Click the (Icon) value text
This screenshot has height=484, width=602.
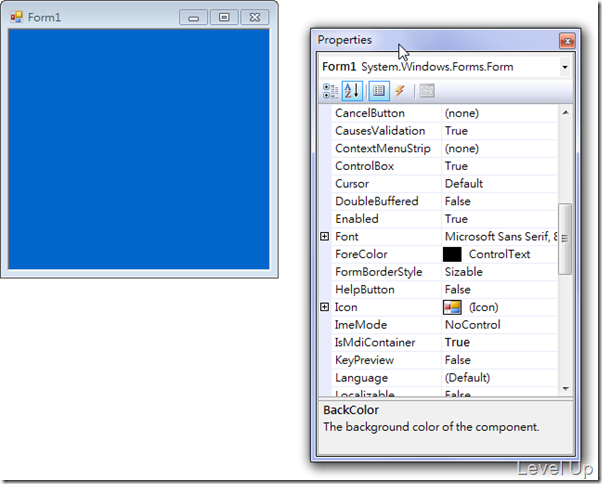[483, 307]
